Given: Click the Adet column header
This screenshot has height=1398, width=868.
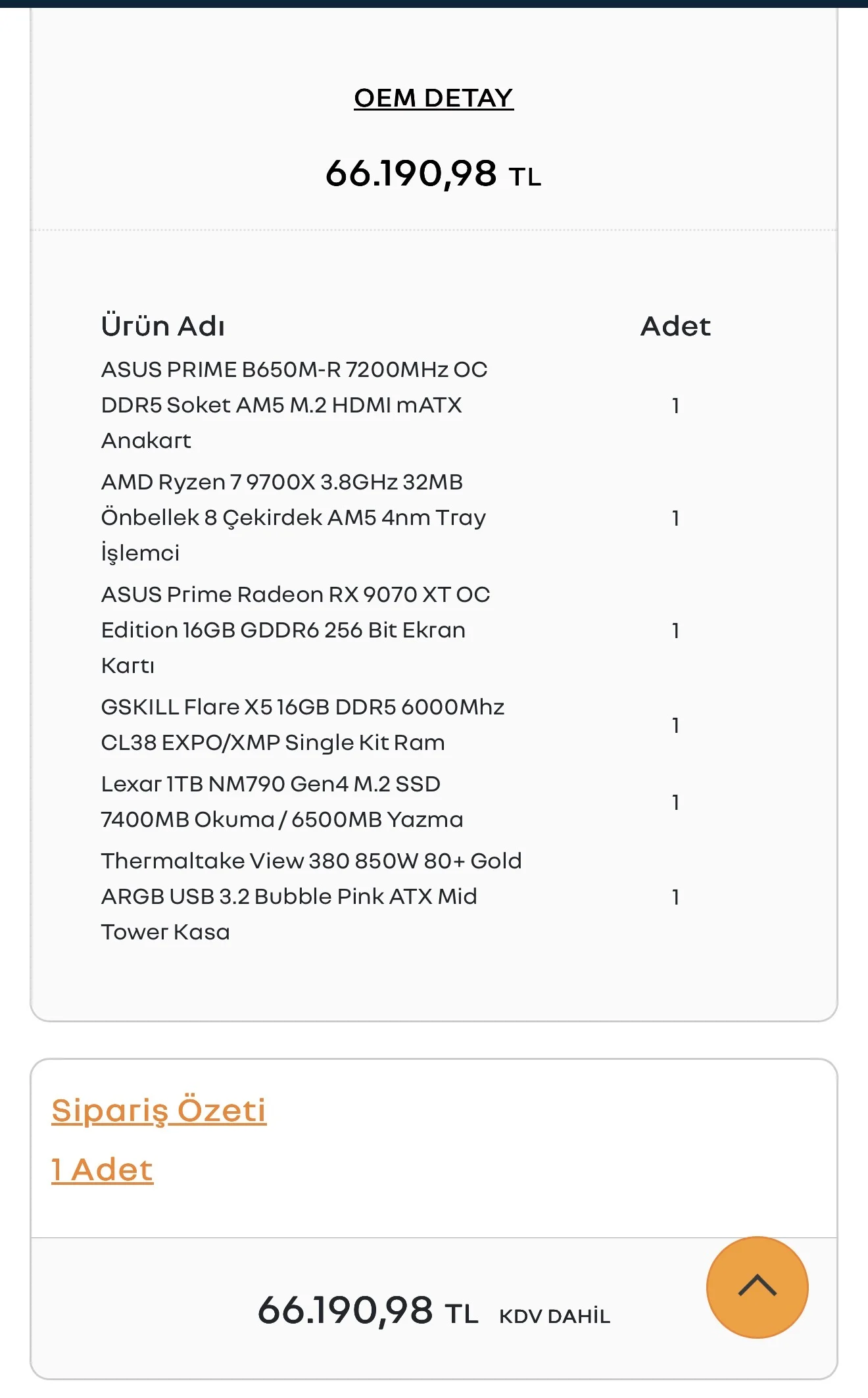Looking at the screenshot, I should pos(675,326).
